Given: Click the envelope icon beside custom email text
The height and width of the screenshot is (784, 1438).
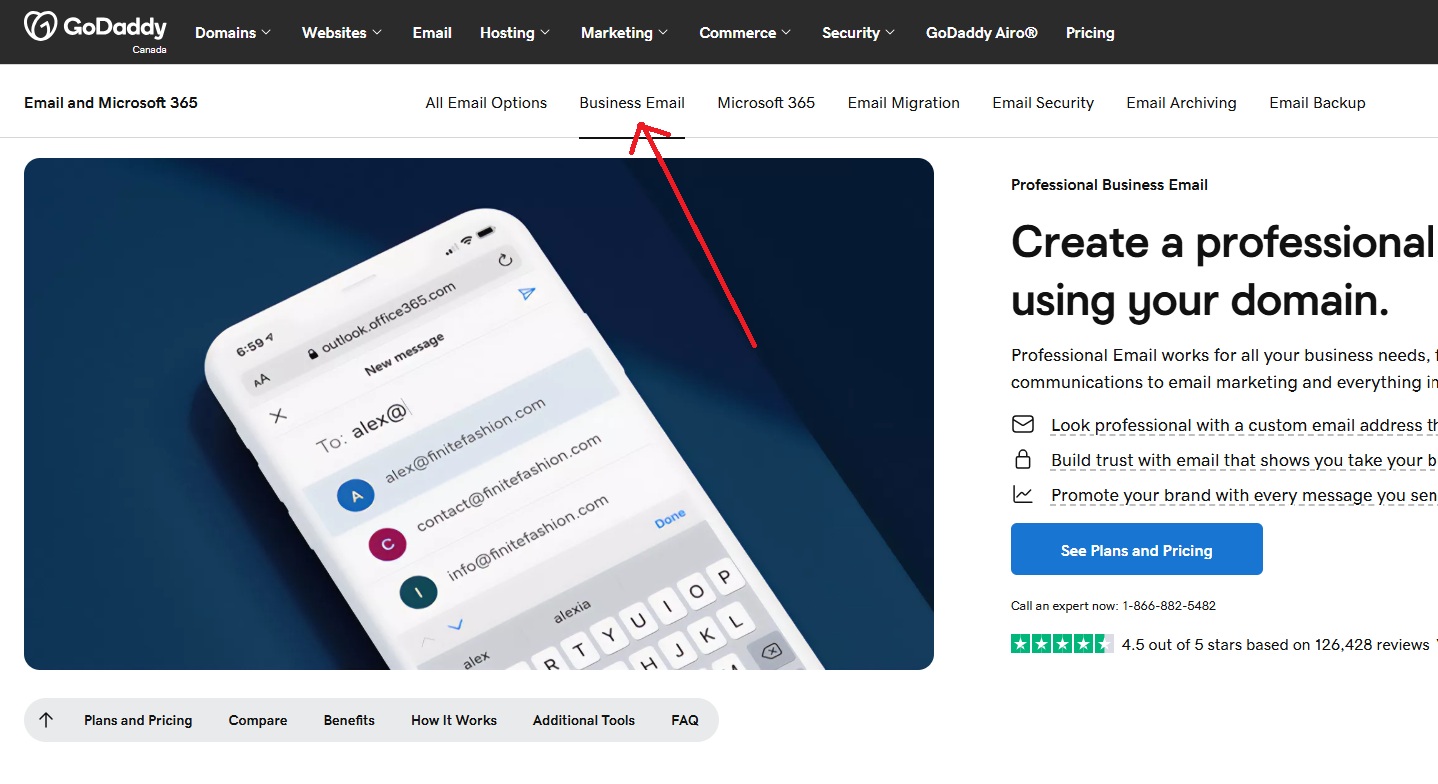Looking at the screenshot, I should pos(1022,424).
